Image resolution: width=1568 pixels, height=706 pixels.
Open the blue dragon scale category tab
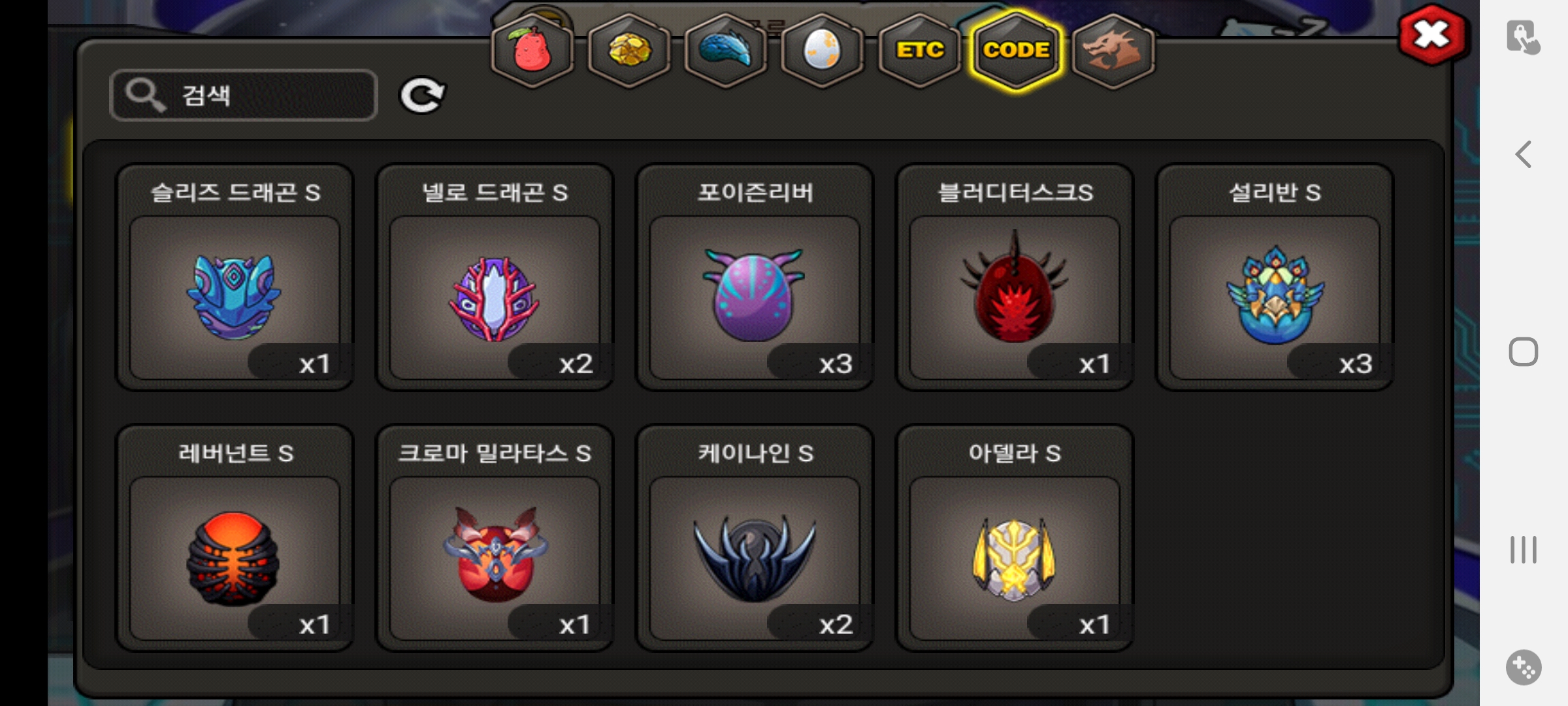726,51
